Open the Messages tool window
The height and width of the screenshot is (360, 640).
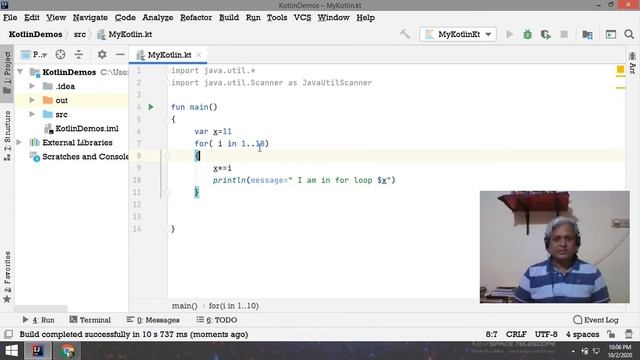tap(153, 320)
